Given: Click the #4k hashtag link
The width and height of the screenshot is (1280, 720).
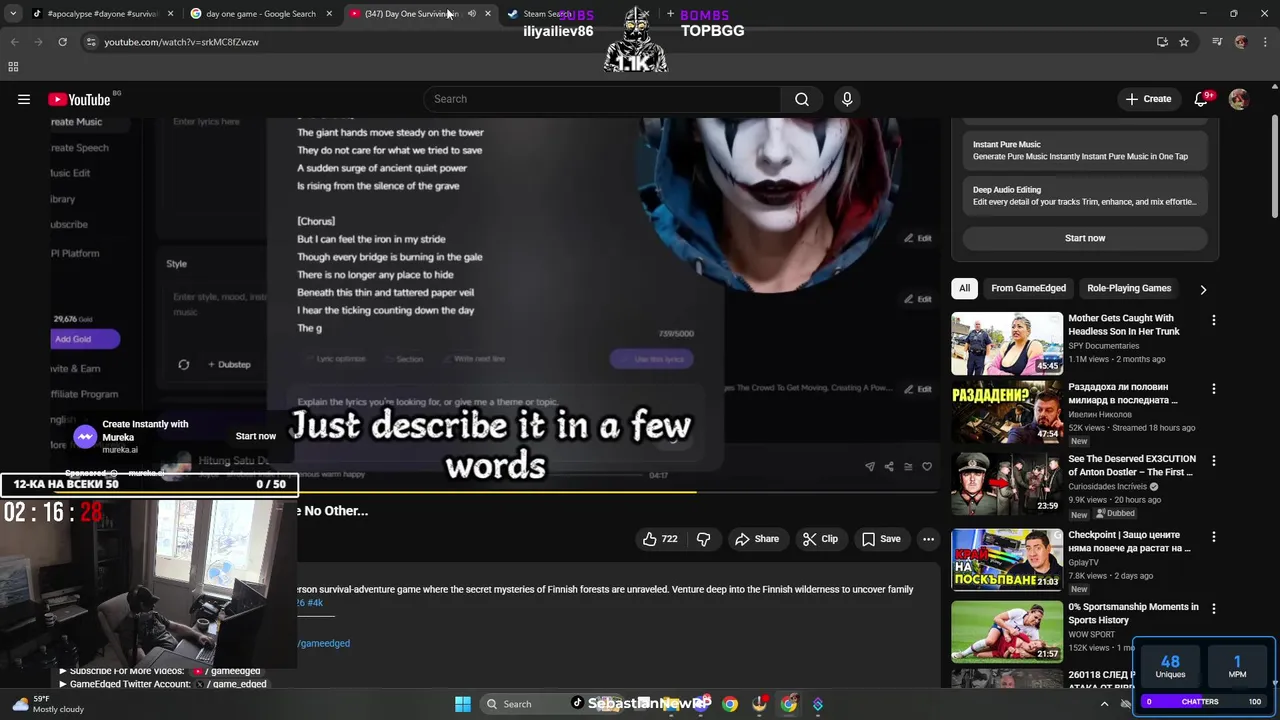Looking at the screenshot, I should [315, 603].
